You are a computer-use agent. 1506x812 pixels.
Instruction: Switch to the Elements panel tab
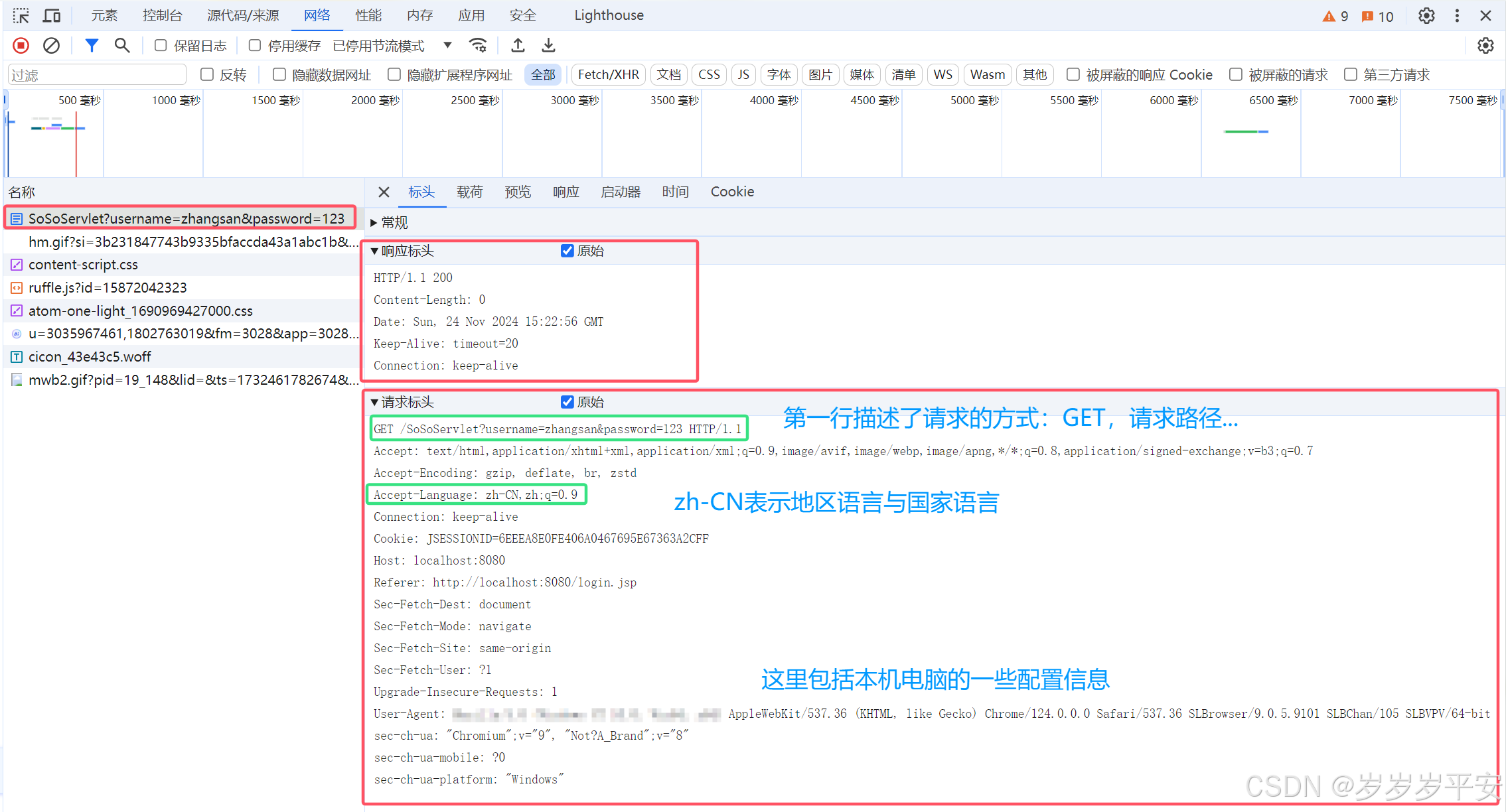click(x=104, y=15)
